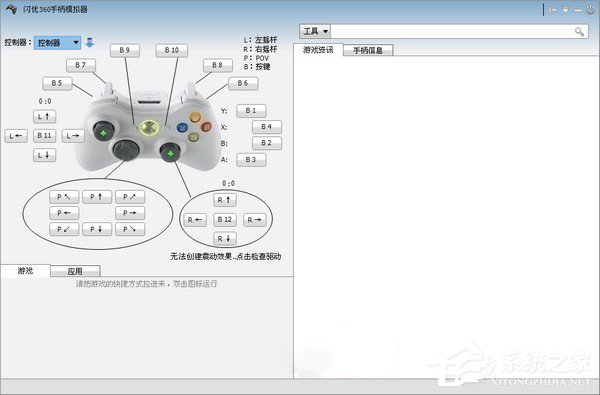Click the magnifier search icon
This screenshot has height=395, width=600.
pyautogui.click(x=579, y=32)
